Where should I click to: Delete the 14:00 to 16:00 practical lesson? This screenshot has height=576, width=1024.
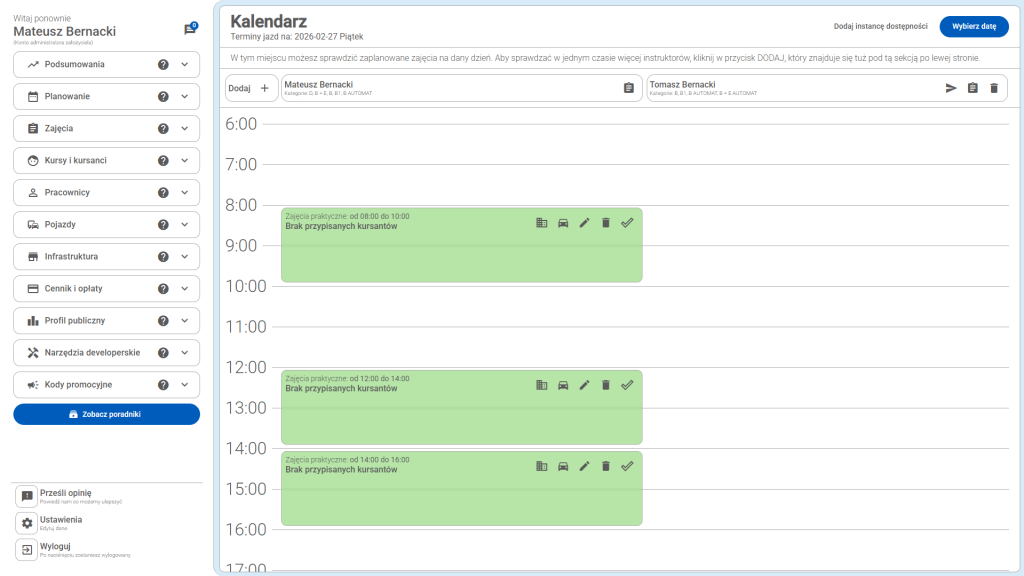606,466
